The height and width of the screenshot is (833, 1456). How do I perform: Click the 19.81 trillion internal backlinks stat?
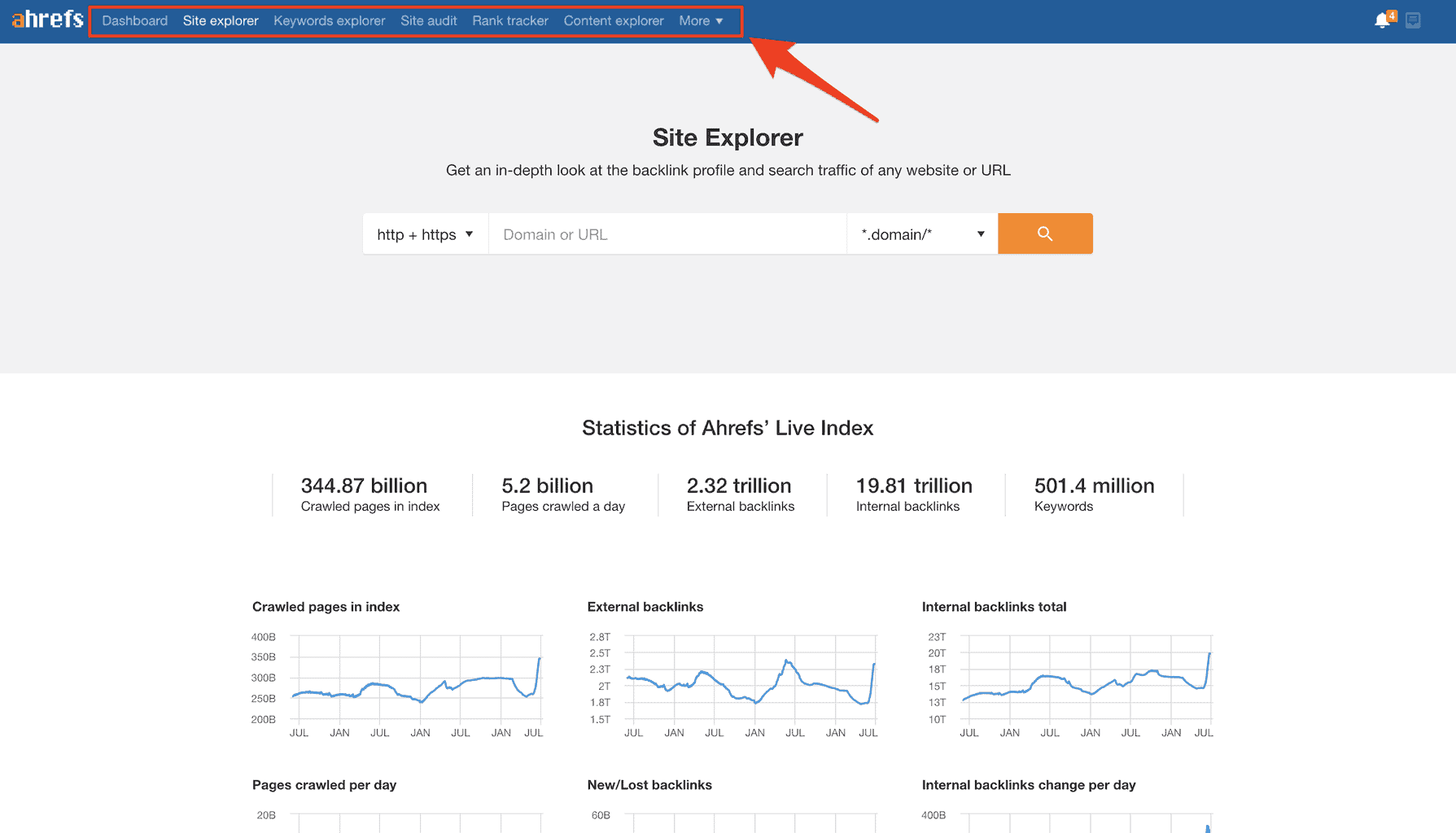pos(914,495)
